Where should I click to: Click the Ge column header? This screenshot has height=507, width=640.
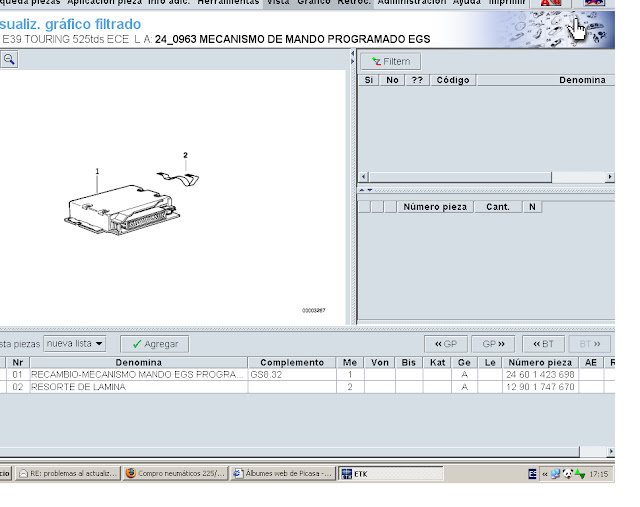[464, 362]
